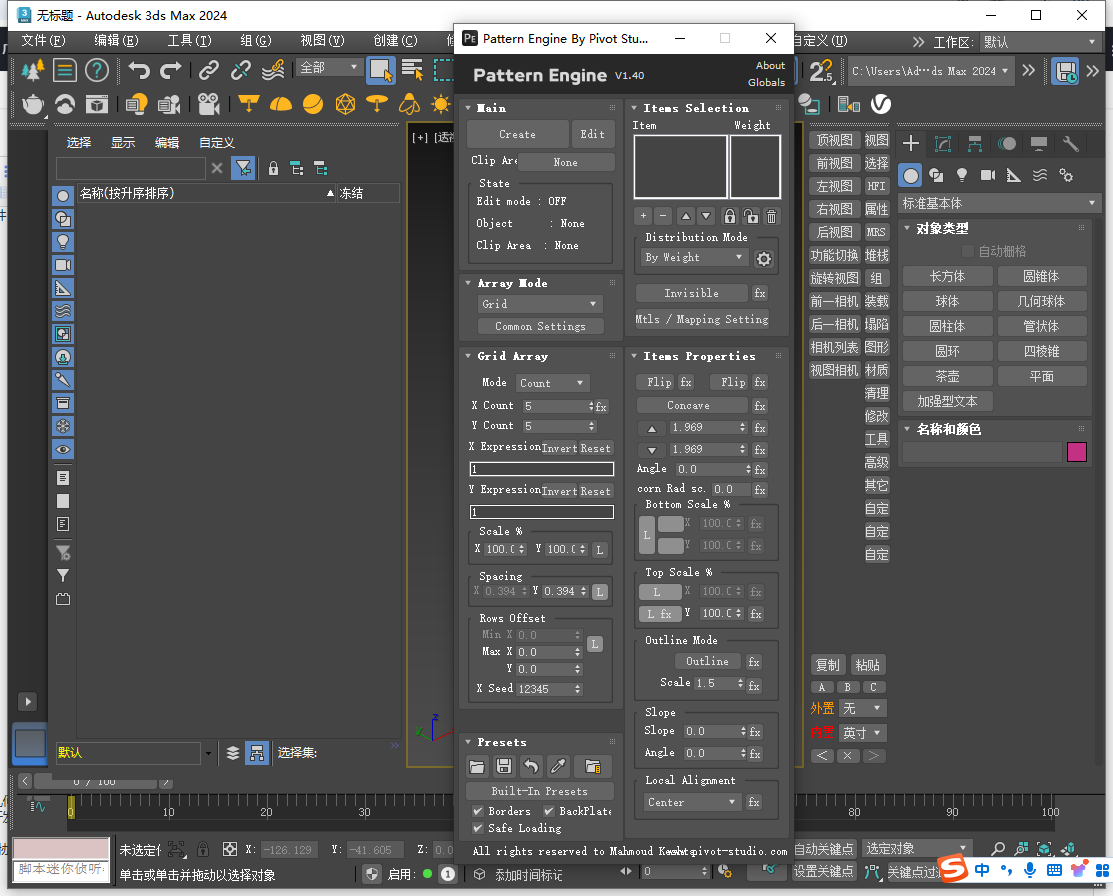Screen dimensions: 1113x896
Task: Open the Local Alignment Center dropdown
Action: [691, 802]
